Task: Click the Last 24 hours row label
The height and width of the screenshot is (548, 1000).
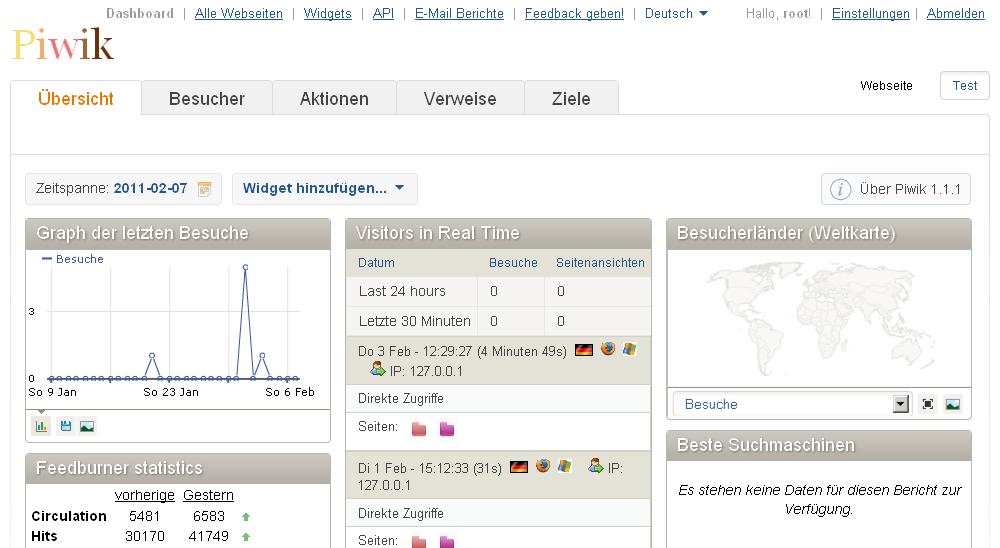Action: pyautogui.click(x=402, y=291)
